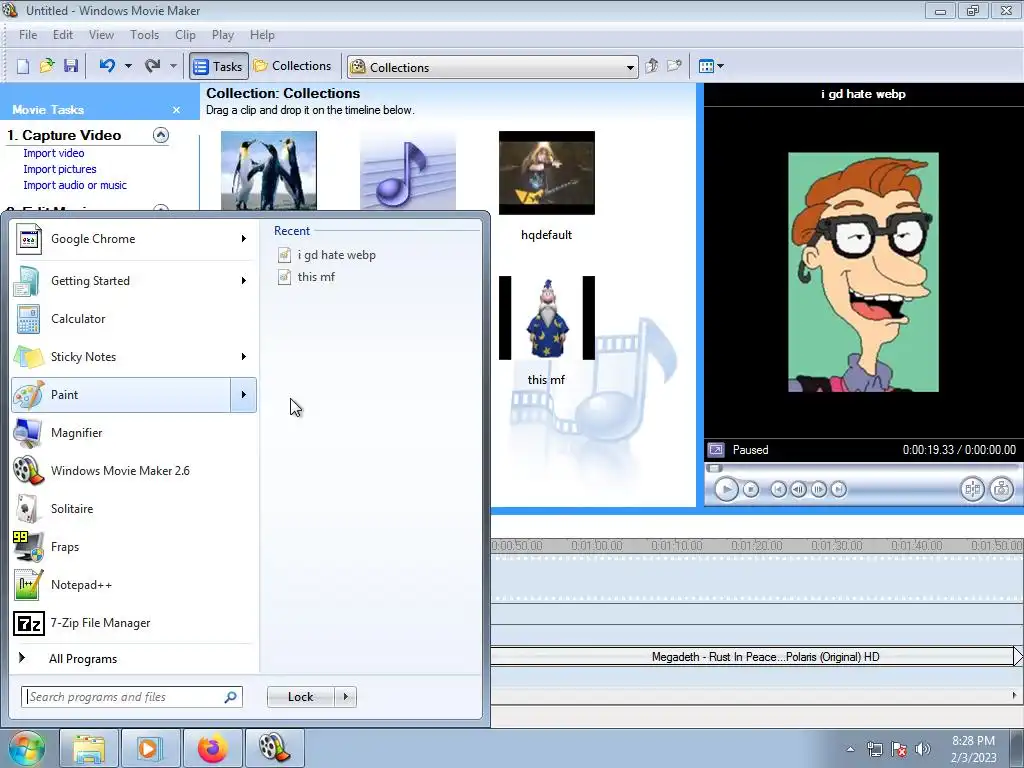Launch Windows Movie Maker 2.6 entry
The image size is (1024, 768).
tap(134, 471)
